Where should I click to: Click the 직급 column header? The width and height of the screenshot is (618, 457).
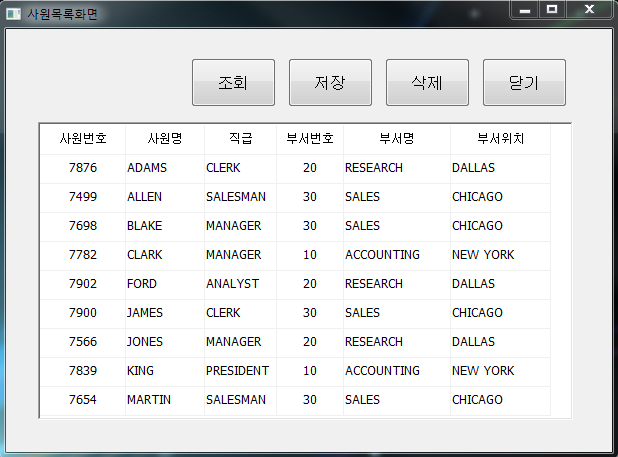click(240, 139)
